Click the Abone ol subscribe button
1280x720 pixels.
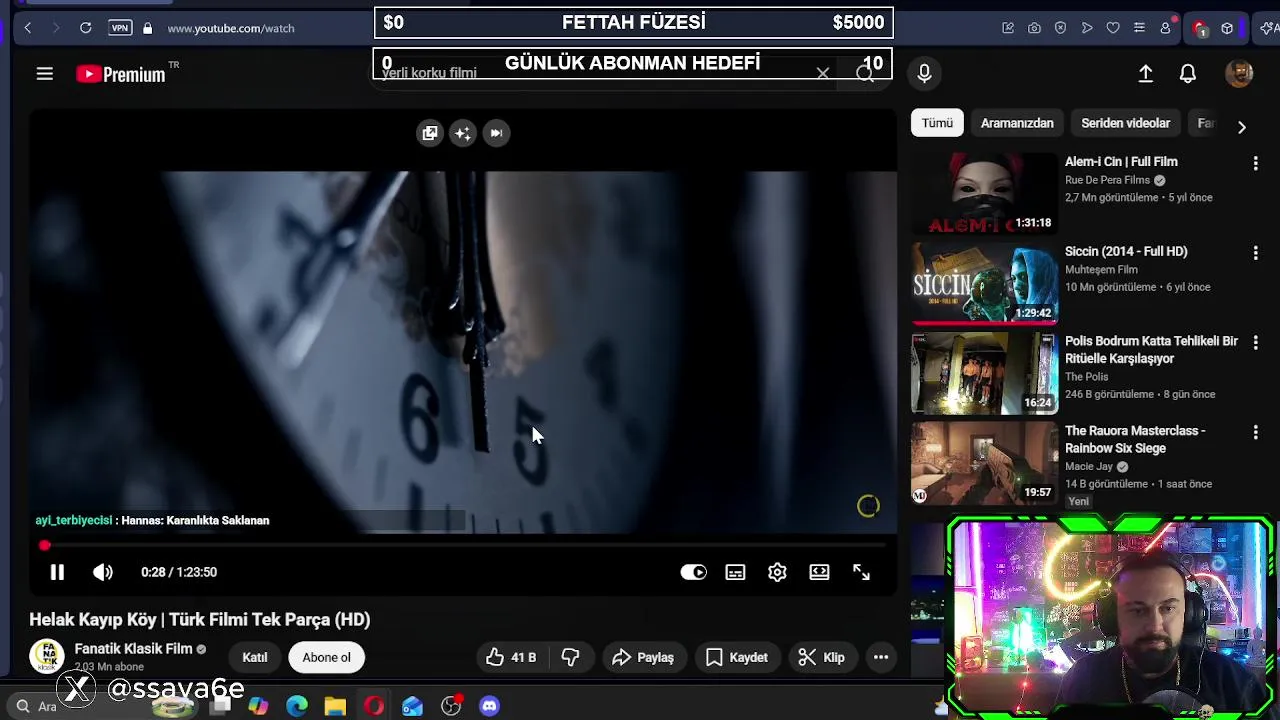(x=327, y=657)
